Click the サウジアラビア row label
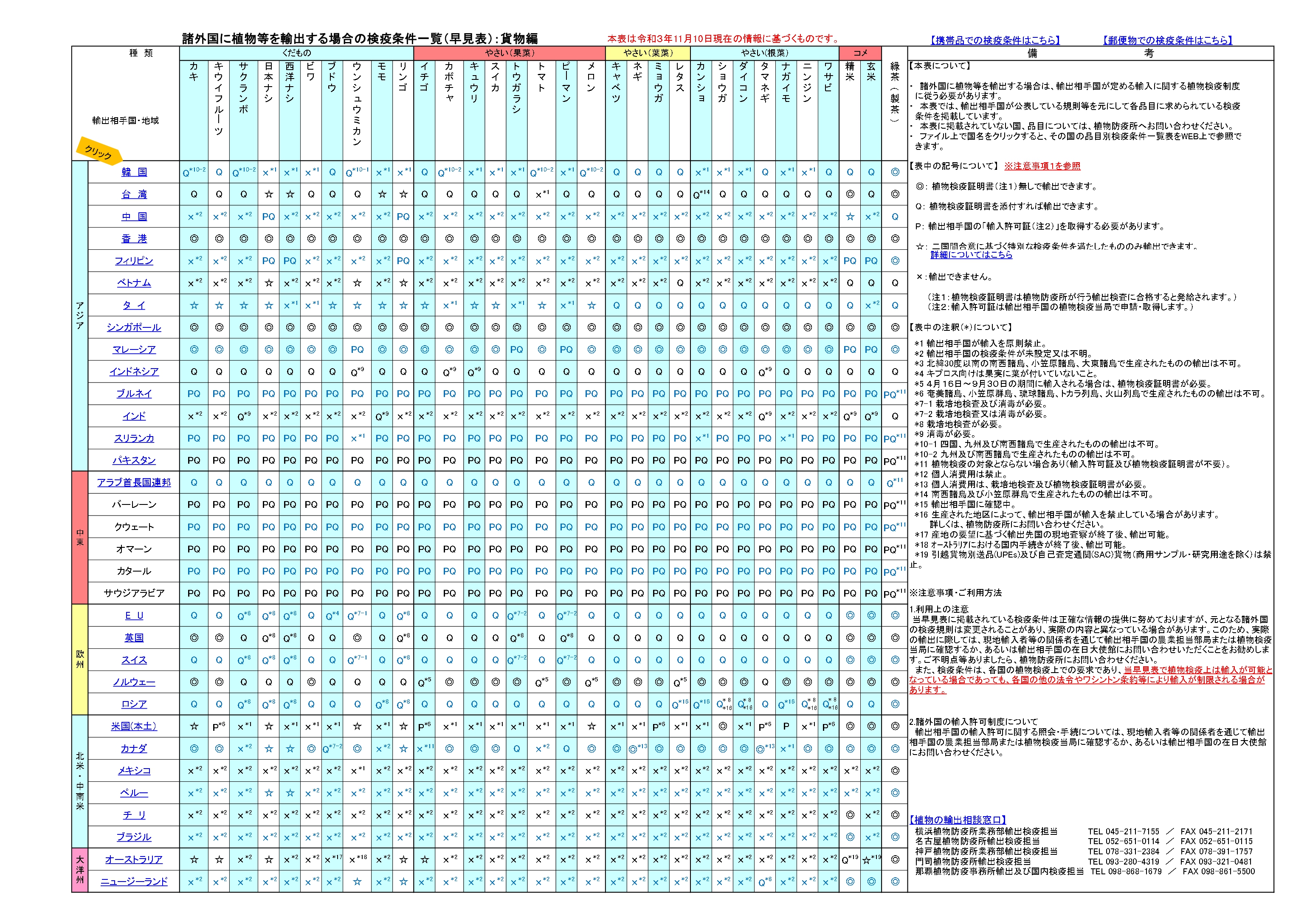Screen dimensions: 1307x924 [x=134, y=593]
